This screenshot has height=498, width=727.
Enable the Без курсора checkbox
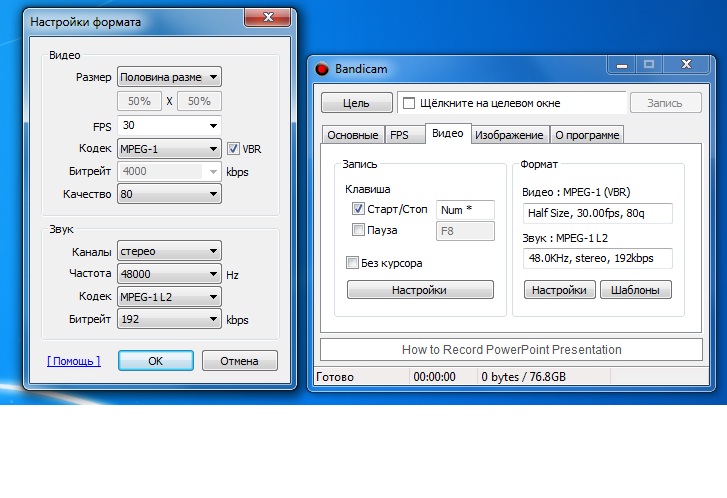352,262
